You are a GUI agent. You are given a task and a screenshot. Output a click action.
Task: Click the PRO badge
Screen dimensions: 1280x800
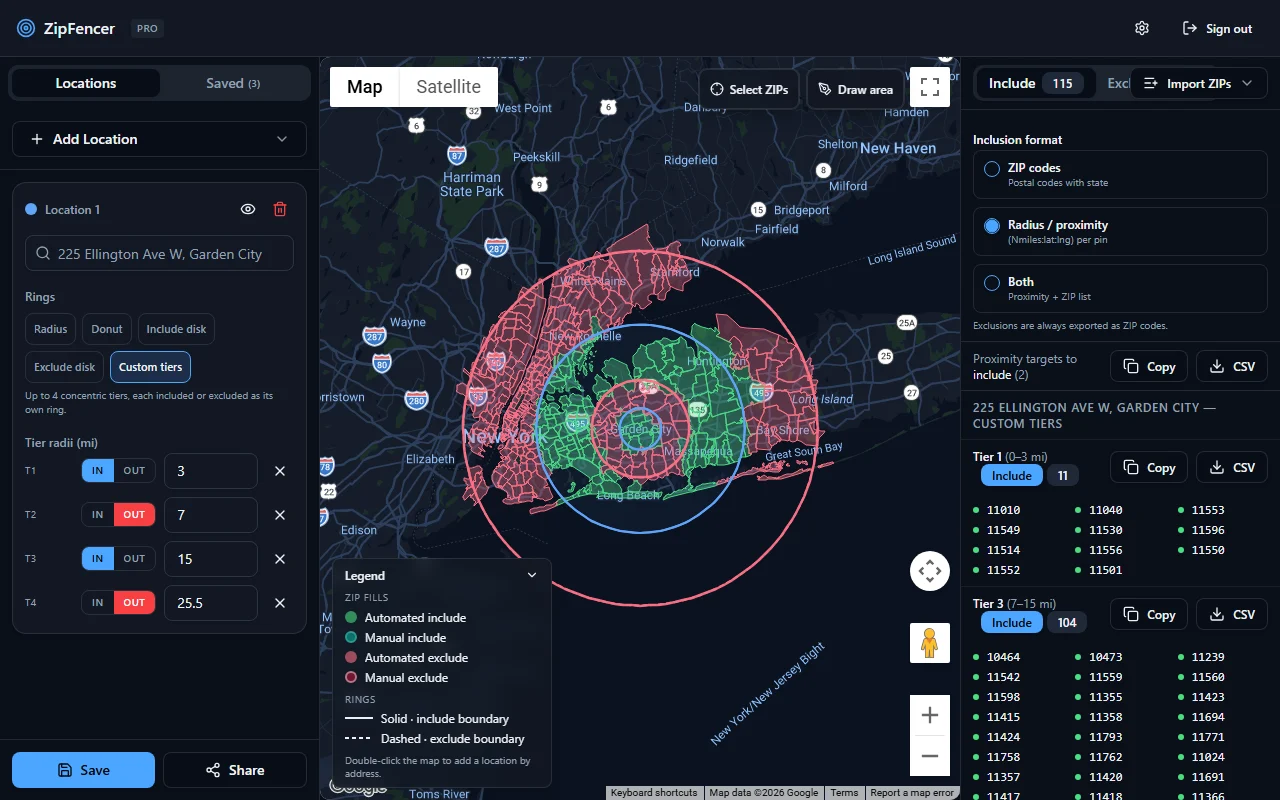[148, 28]
